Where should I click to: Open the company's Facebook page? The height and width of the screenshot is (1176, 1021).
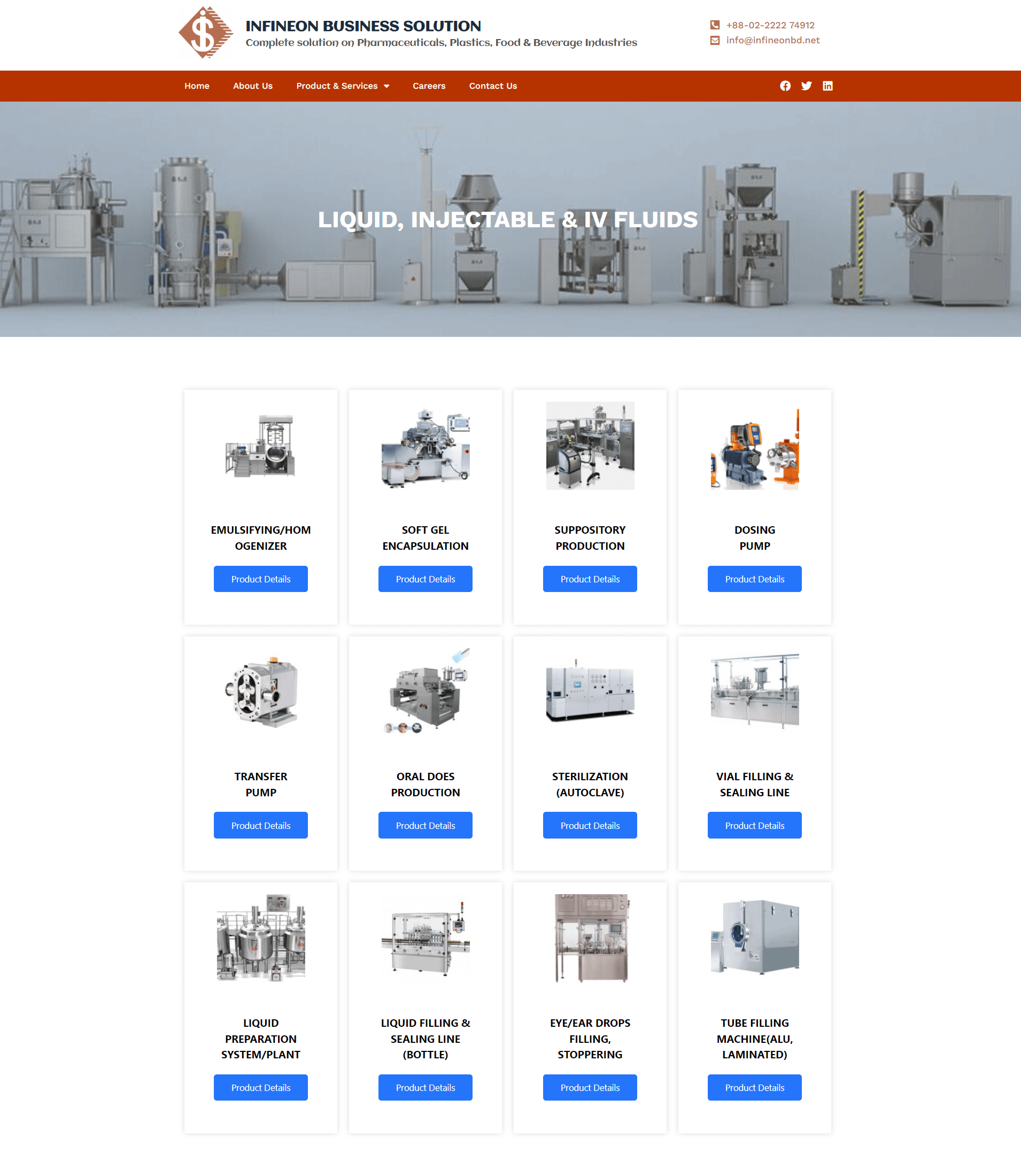(x=785, y=86)
